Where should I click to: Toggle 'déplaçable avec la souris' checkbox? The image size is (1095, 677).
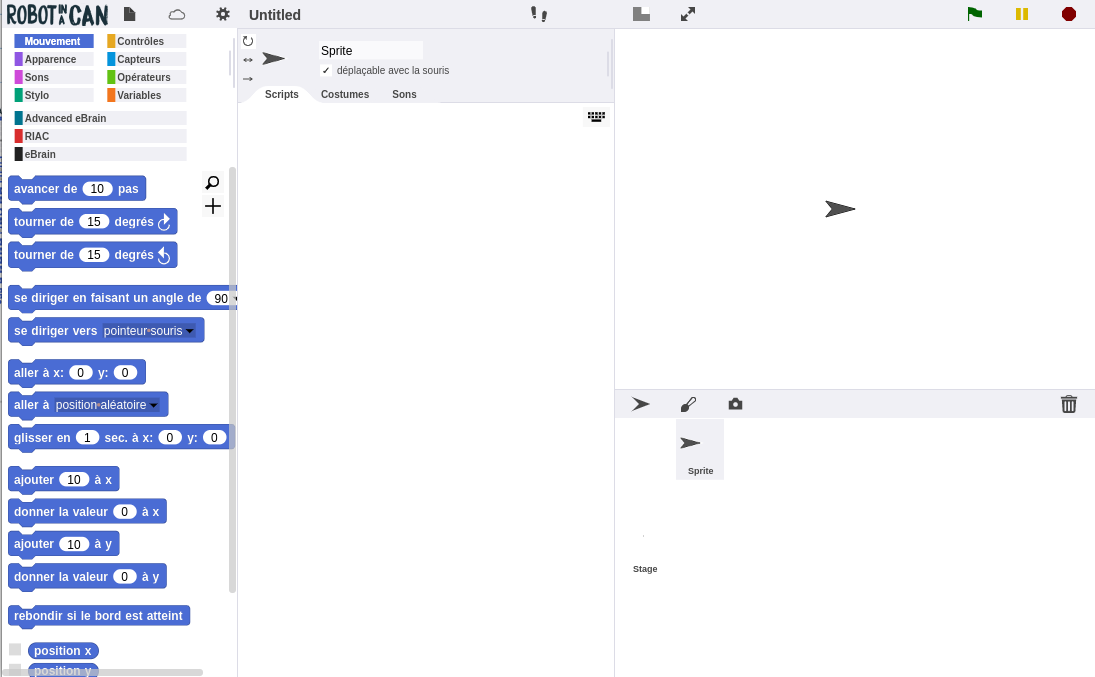coord(326,71)
